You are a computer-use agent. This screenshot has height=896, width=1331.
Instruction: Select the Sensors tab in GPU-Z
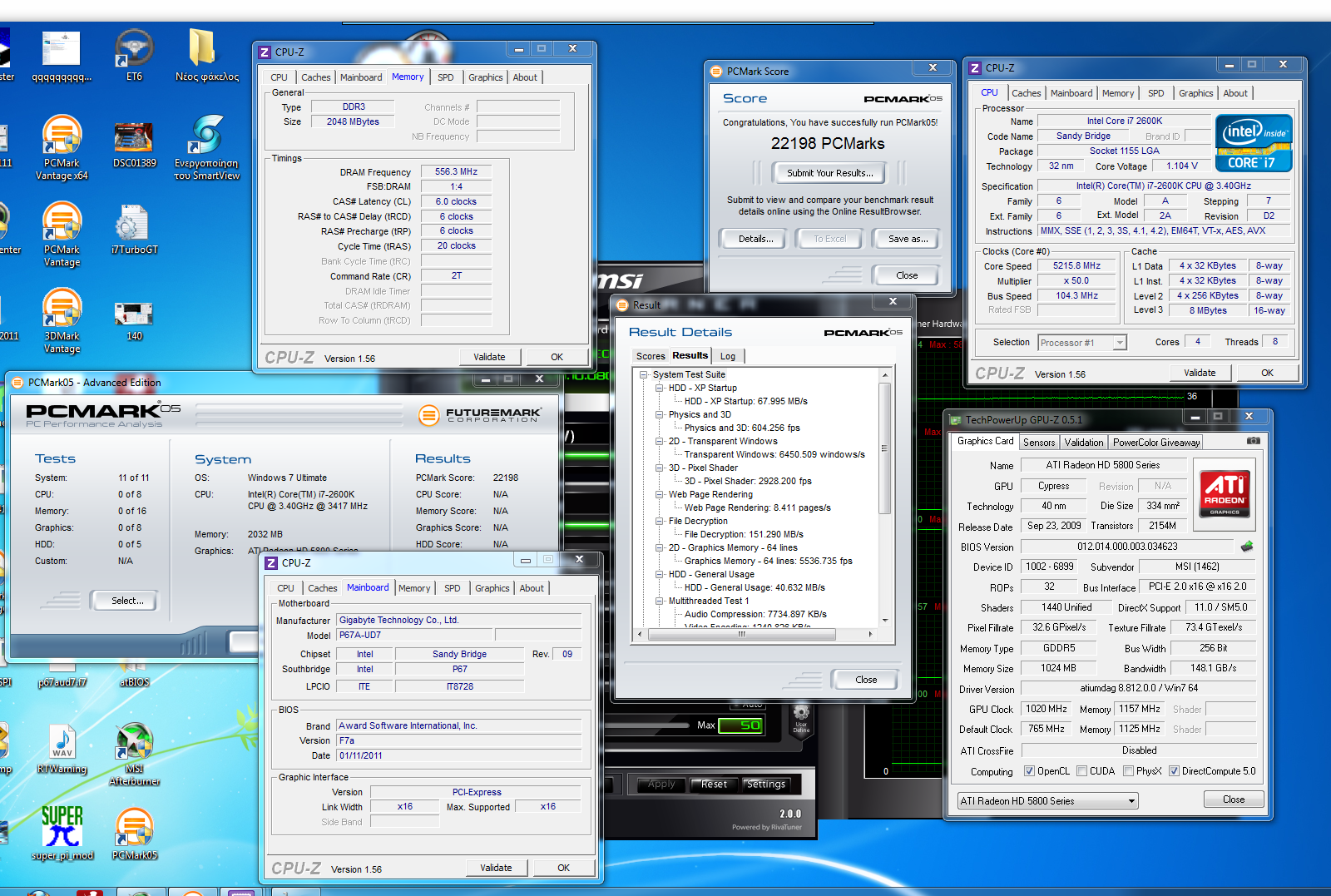[1039, 443]
